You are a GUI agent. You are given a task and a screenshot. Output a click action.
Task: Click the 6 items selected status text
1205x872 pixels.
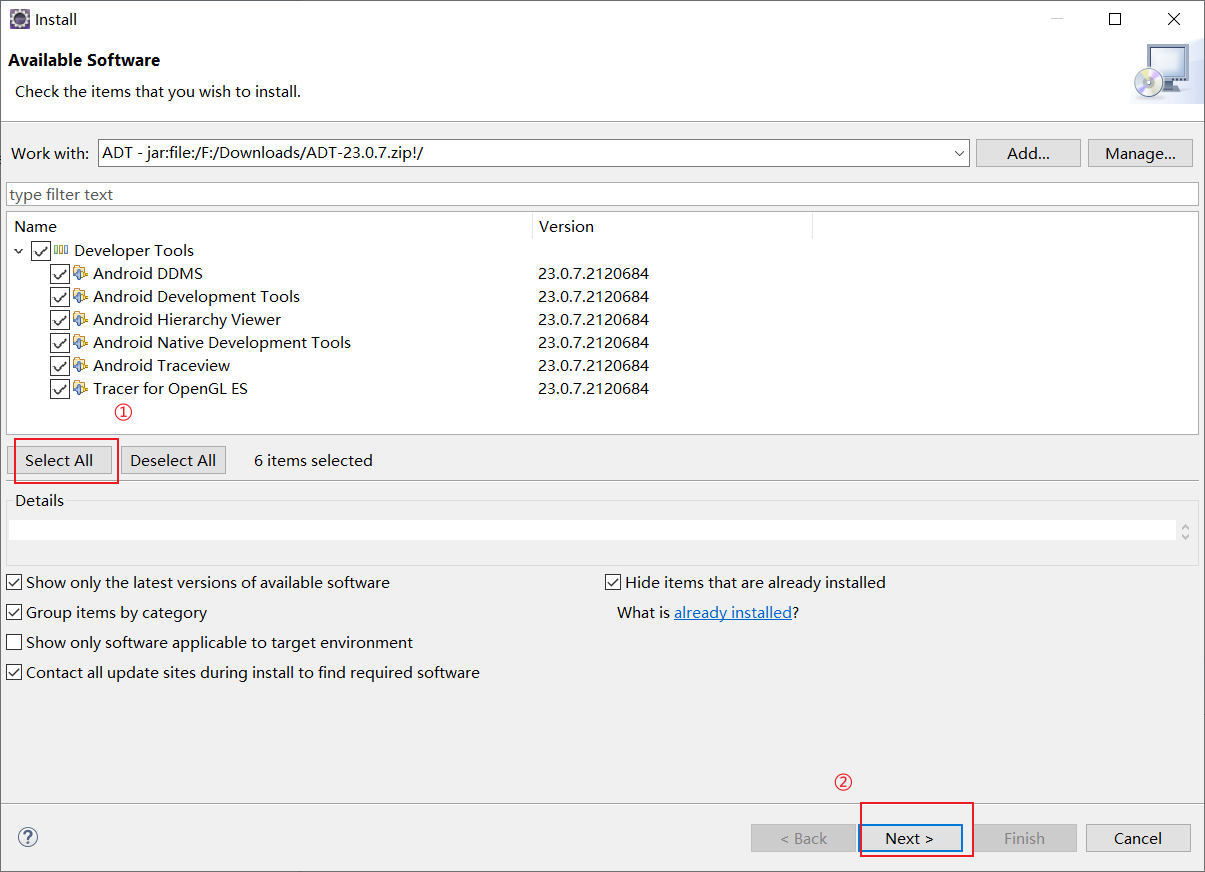pos(313,460)
